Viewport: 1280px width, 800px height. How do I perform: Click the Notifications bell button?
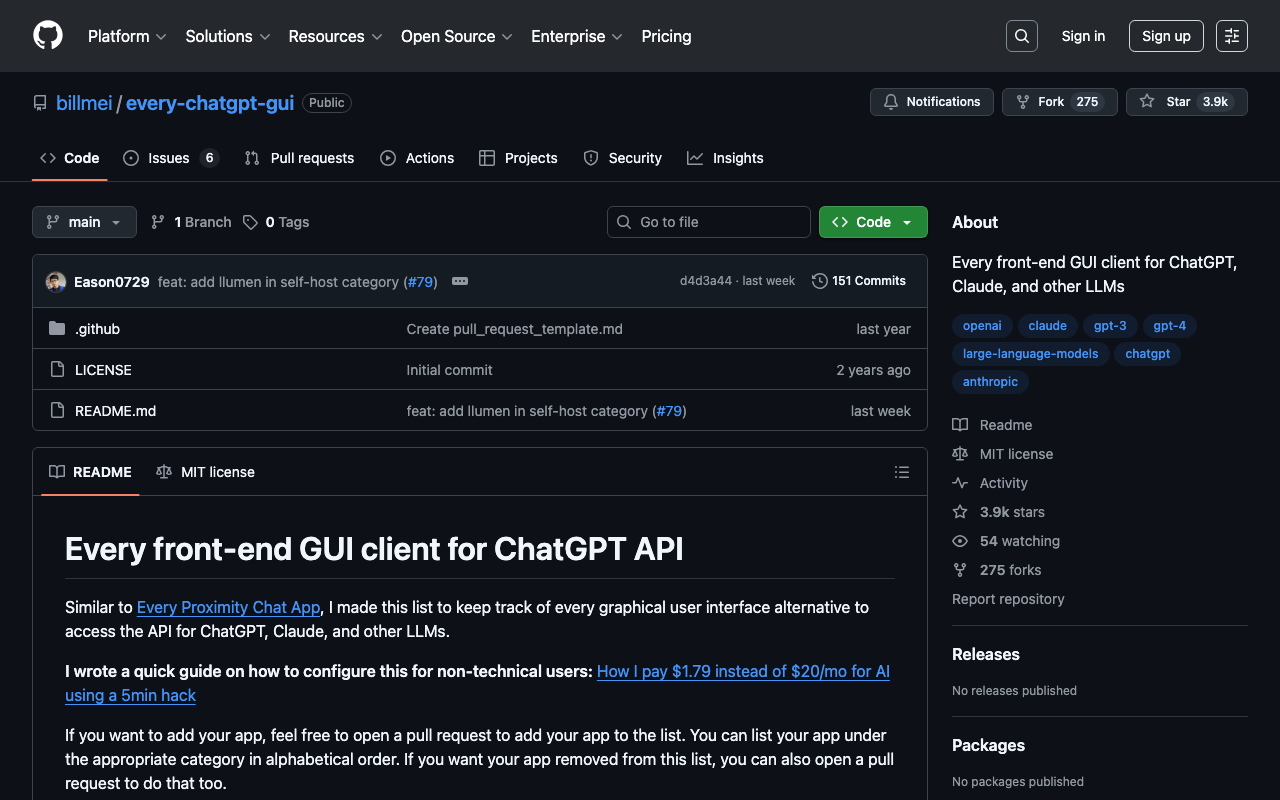coord(931,102)
